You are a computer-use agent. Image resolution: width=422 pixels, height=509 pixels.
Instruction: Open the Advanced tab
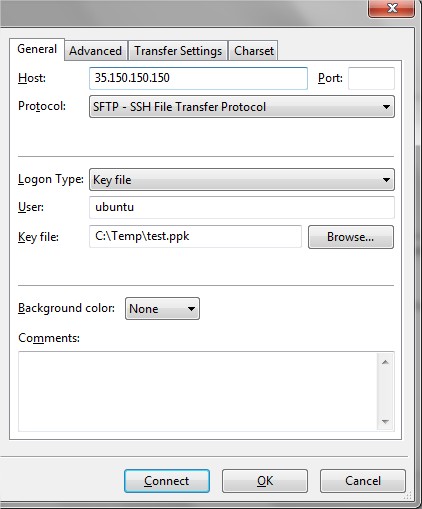pos(96,51)
